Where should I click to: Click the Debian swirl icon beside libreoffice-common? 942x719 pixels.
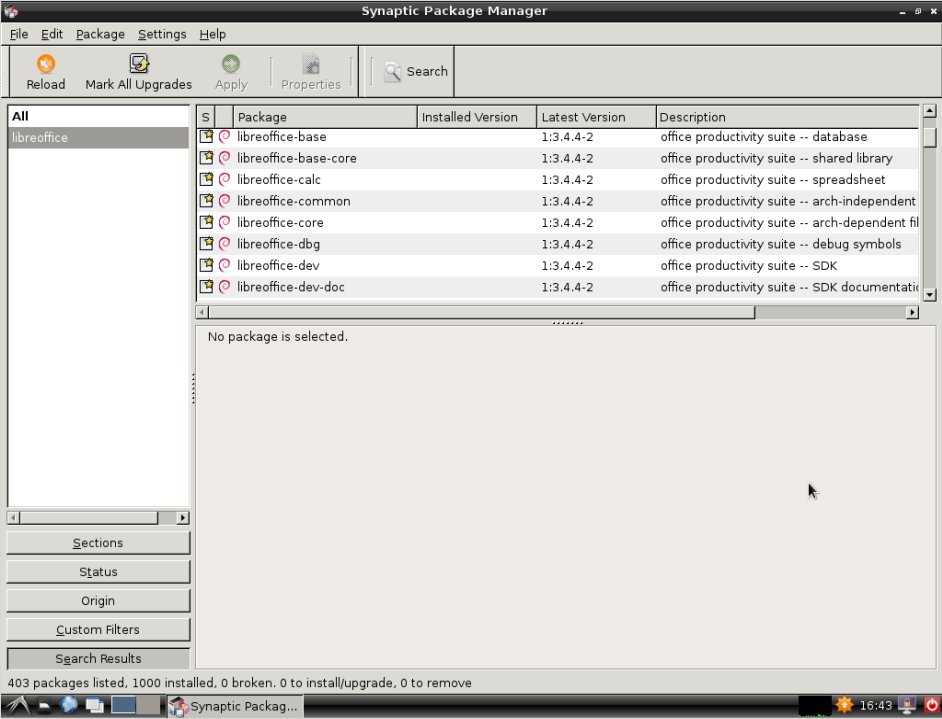click(224, 201)
